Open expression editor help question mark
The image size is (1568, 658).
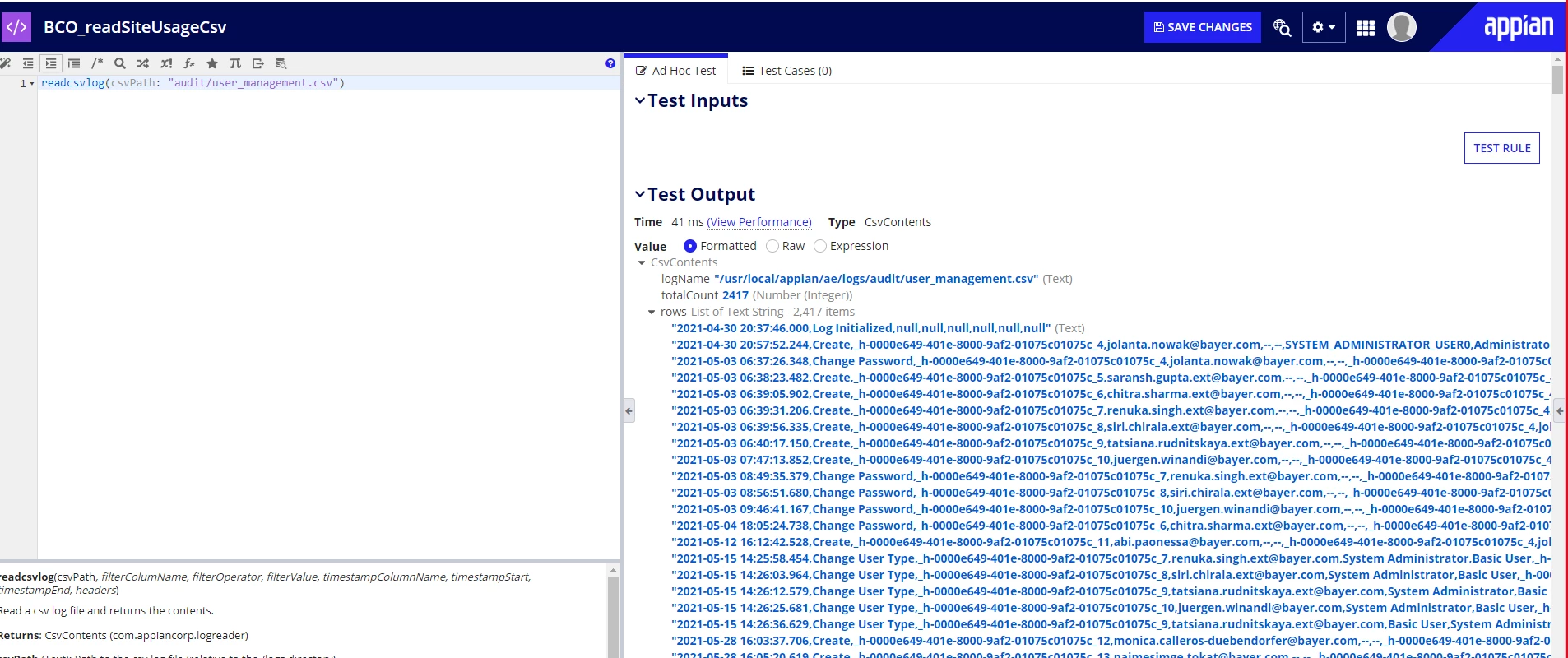(x=610, y=63)
